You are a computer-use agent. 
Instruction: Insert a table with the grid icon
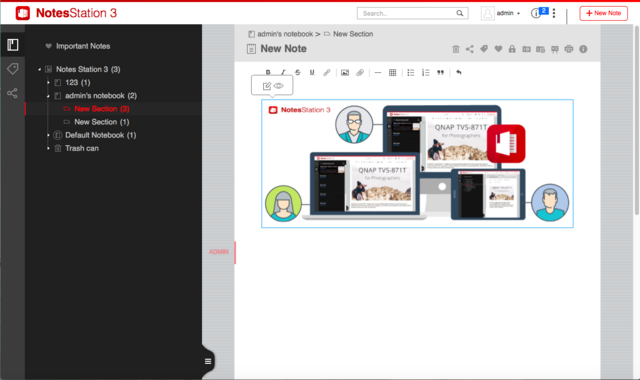pyautogui.click(x=392, y=73)
